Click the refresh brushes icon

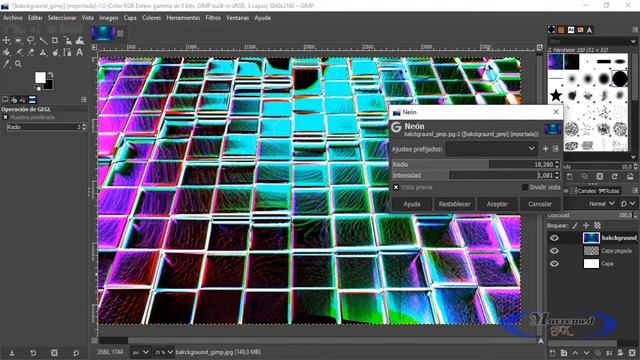(x=615, y=176)
